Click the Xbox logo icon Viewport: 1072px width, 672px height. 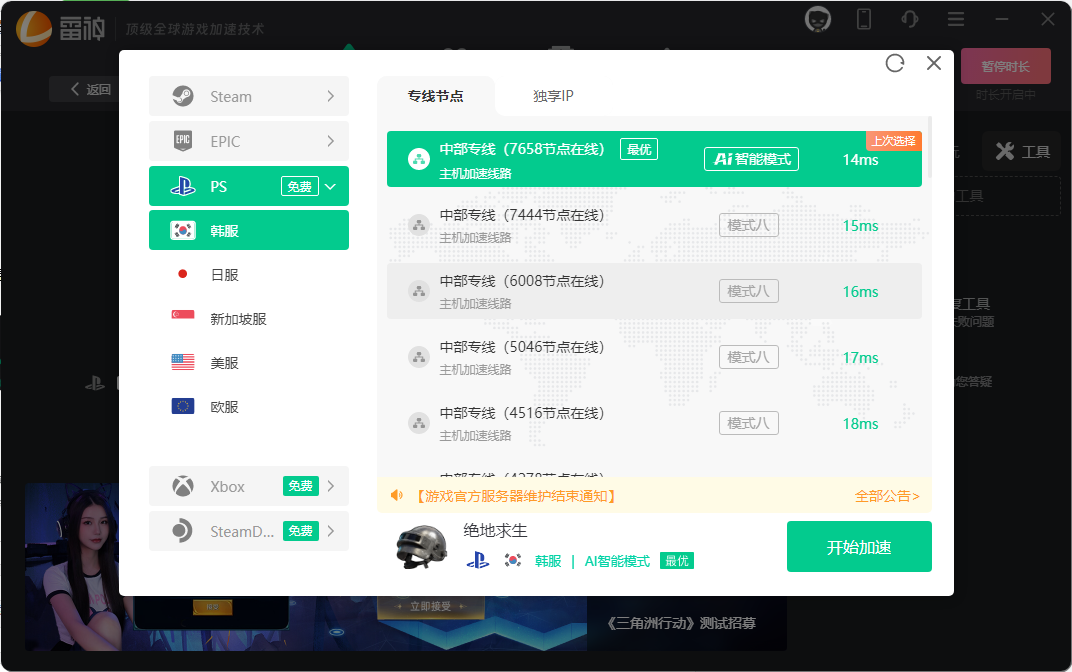[183, 486]
